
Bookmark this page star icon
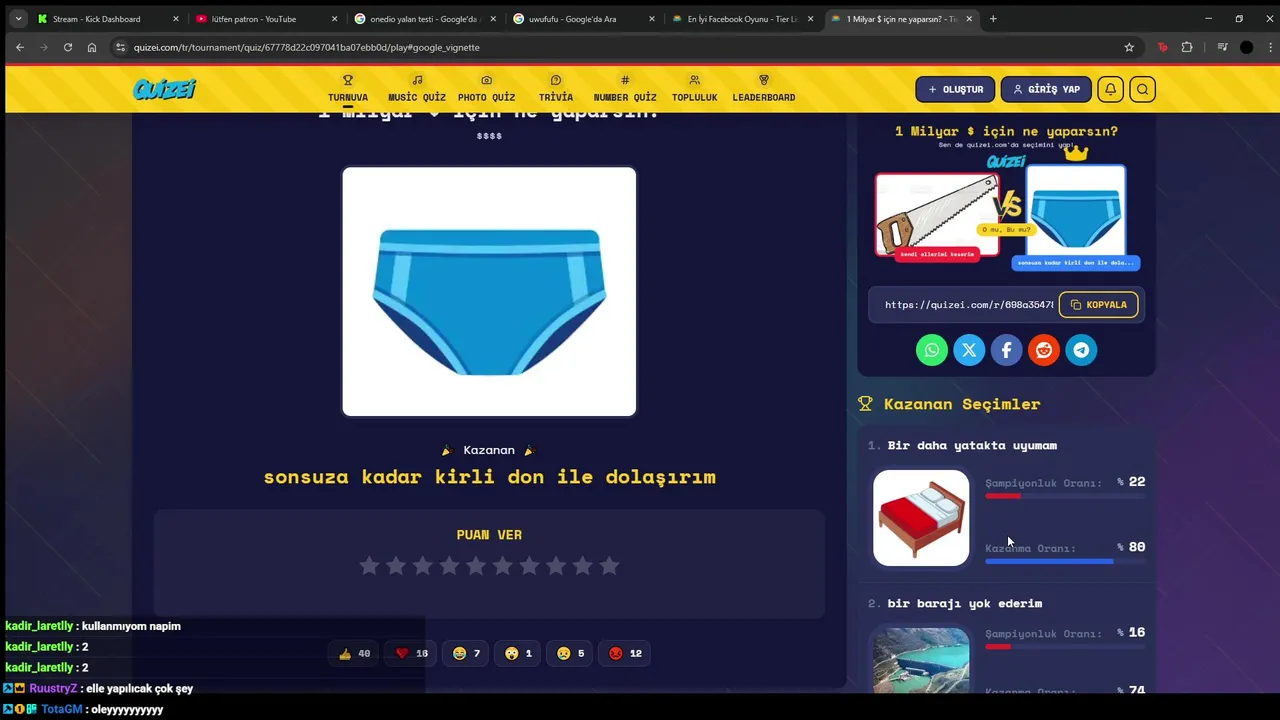[x=1129, y=47]
